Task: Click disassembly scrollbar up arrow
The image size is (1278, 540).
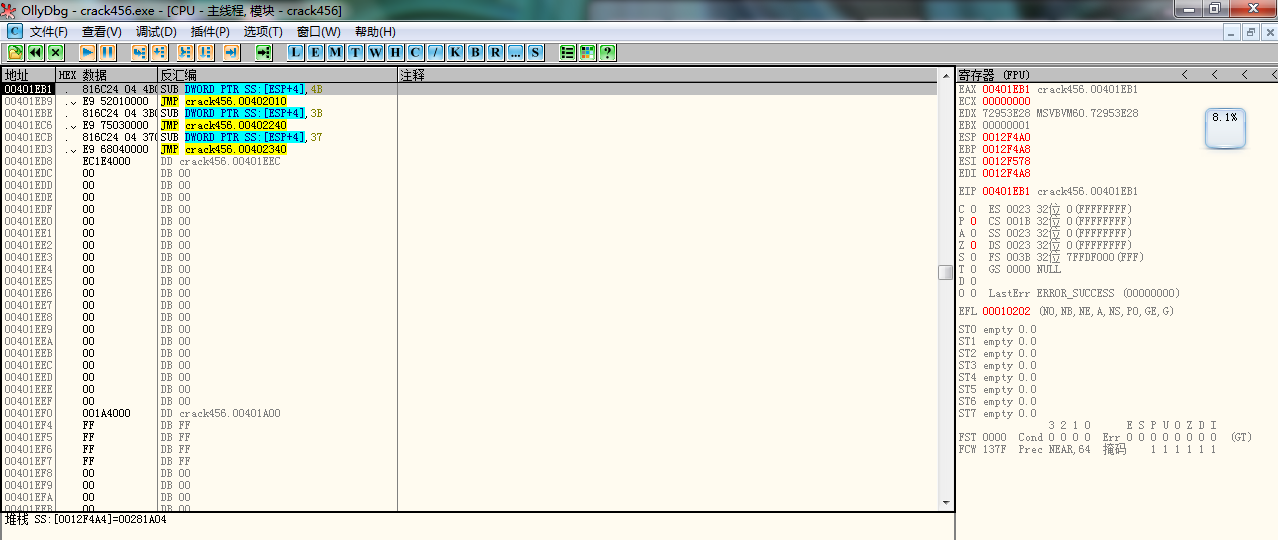Action: tap(946, 76)
